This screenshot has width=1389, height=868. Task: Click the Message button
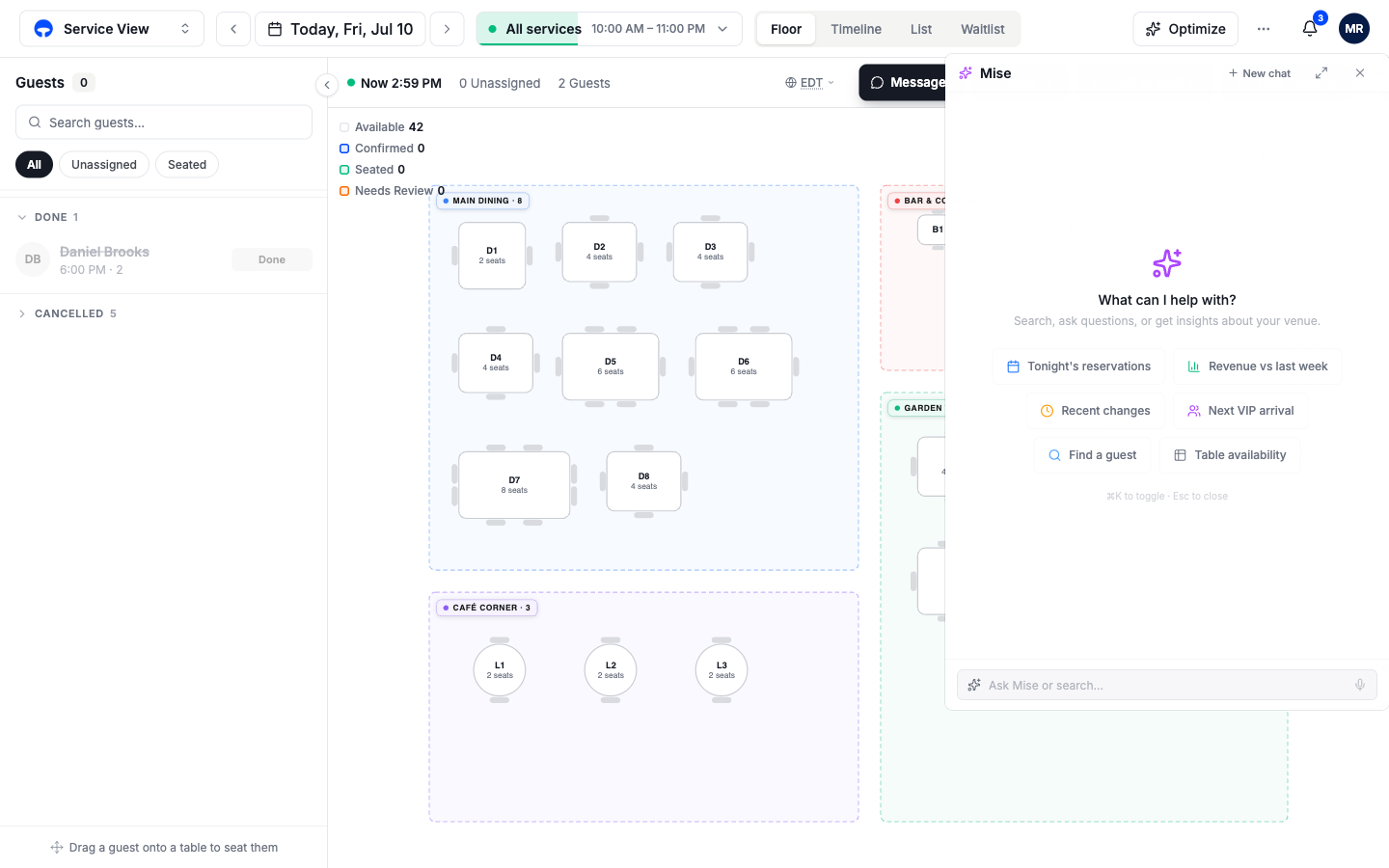pos(903,83)
